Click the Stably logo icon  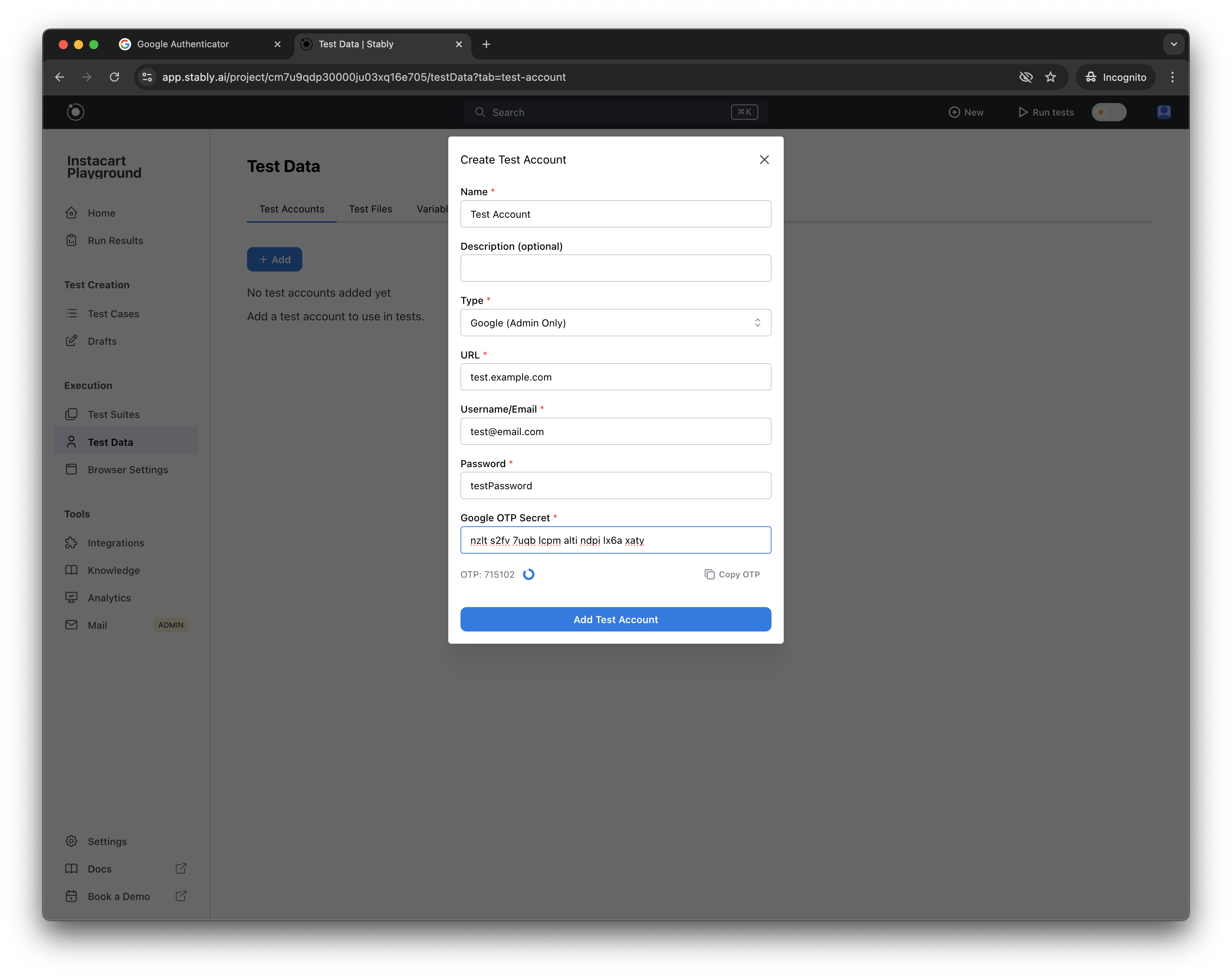[75, 112]
